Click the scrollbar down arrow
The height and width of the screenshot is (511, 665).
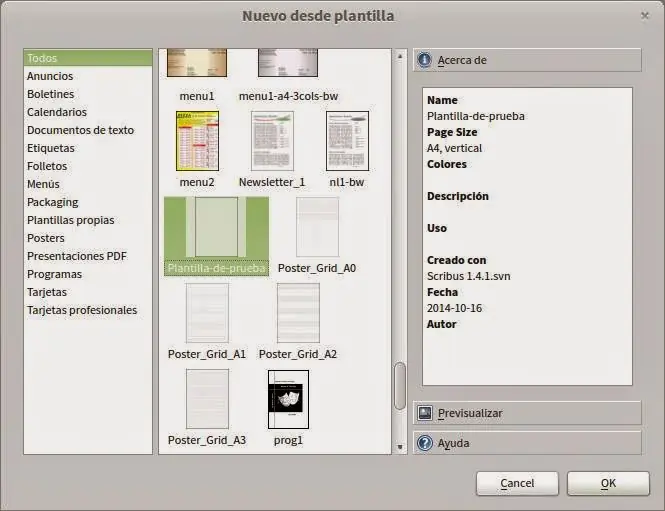tap(400, 447)
